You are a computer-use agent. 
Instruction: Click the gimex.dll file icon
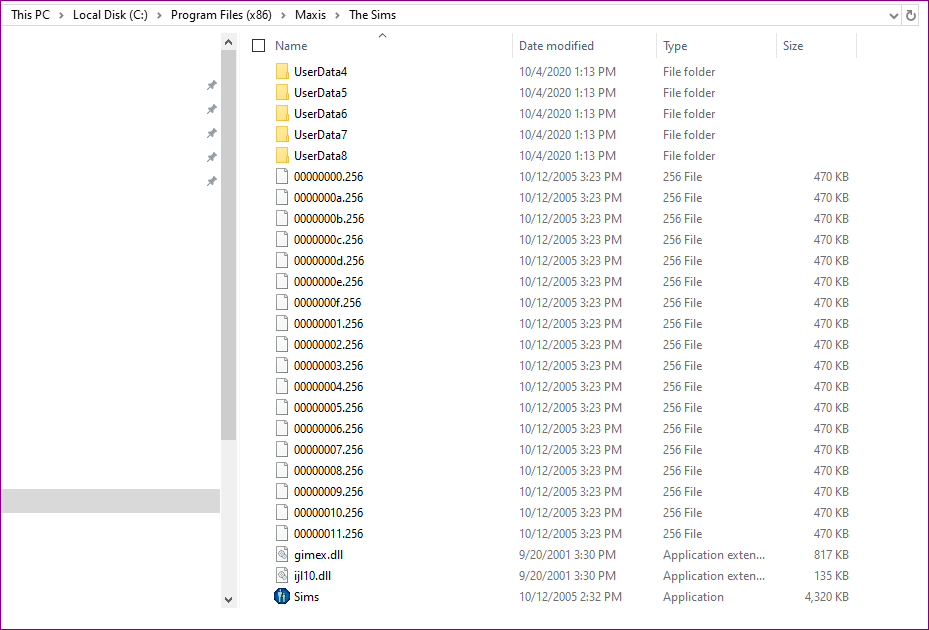pyautogui.click(x=282, y=555)
